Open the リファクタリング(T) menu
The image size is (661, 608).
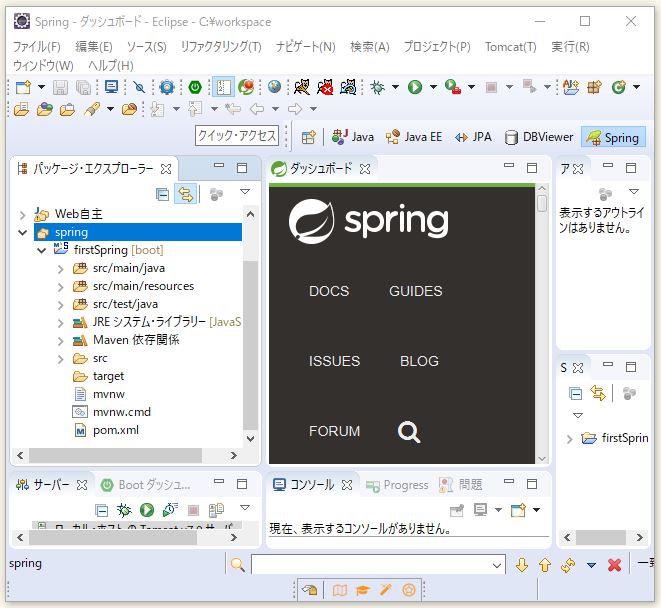coord(221,46)
